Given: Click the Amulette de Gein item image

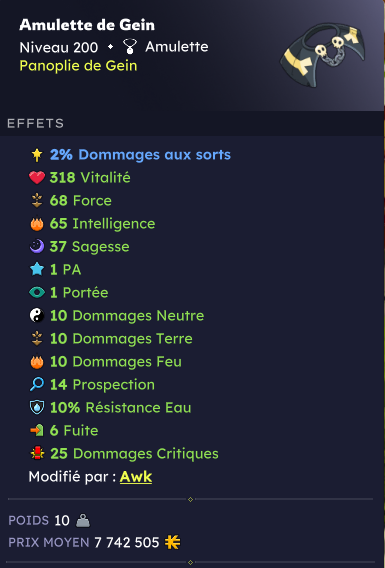Looking at the screenshot, I should tap(323, 55).
